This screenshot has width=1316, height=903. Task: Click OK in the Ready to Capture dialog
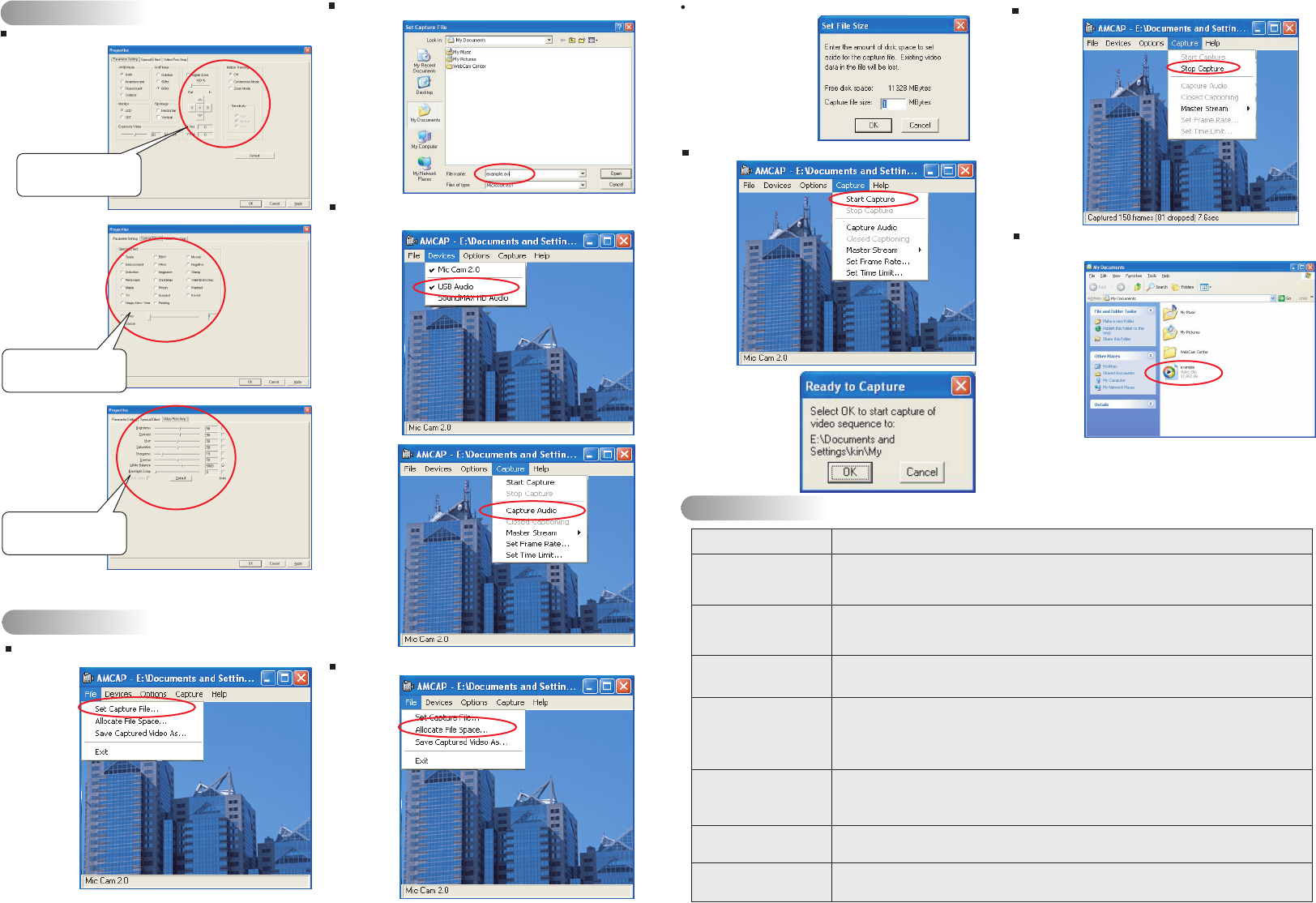(850, 473)
